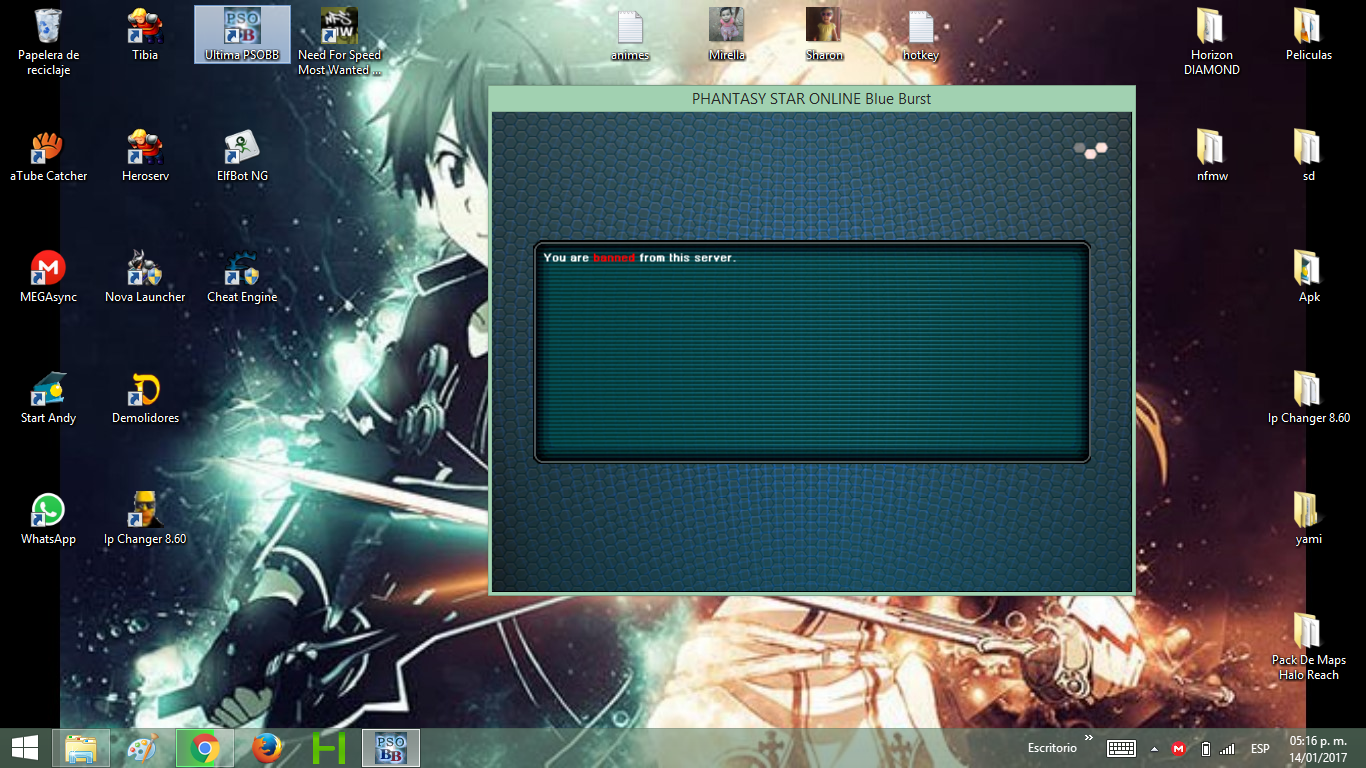1366x768 pixels.
Task: Open the nfmw folder
Action: [1211, 156]
